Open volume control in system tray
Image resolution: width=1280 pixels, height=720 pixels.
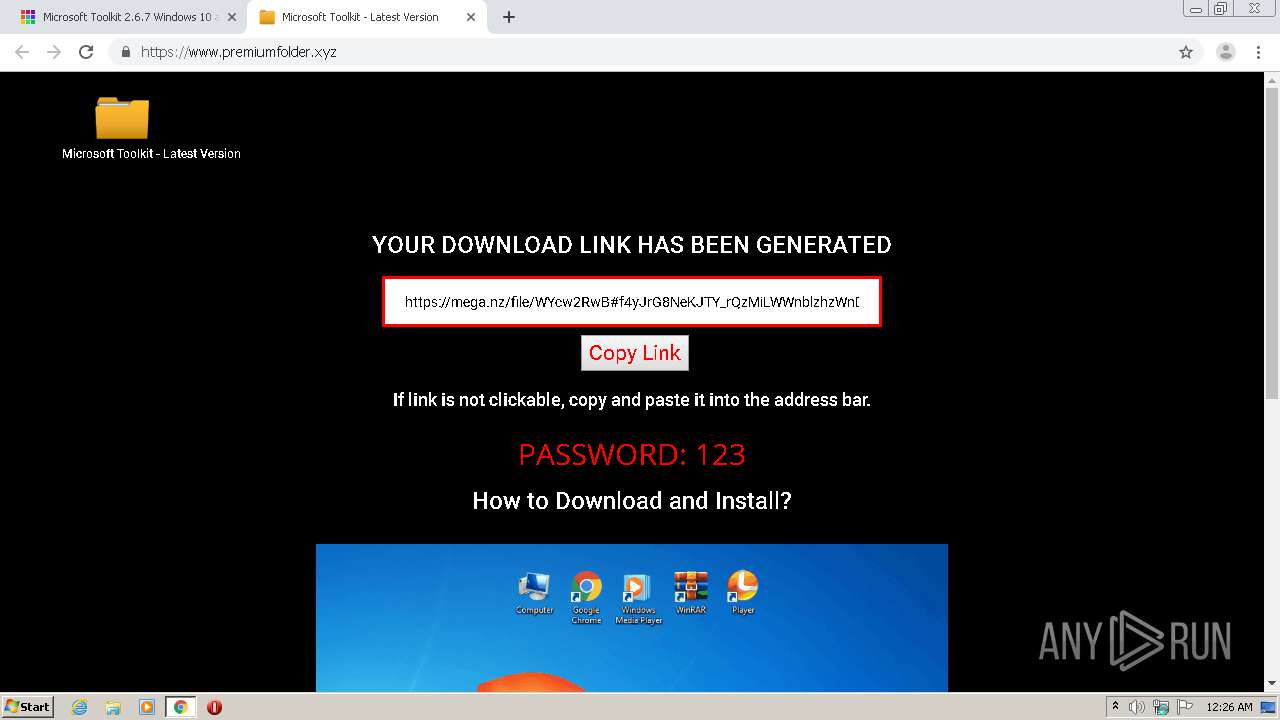click(x=1137, y=707)
